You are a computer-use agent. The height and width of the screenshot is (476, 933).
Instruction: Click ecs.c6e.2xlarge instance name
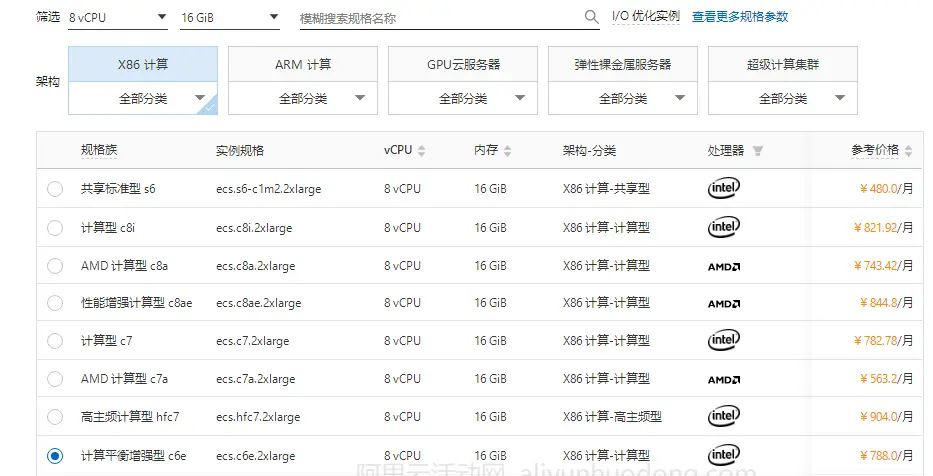point(255,456)
